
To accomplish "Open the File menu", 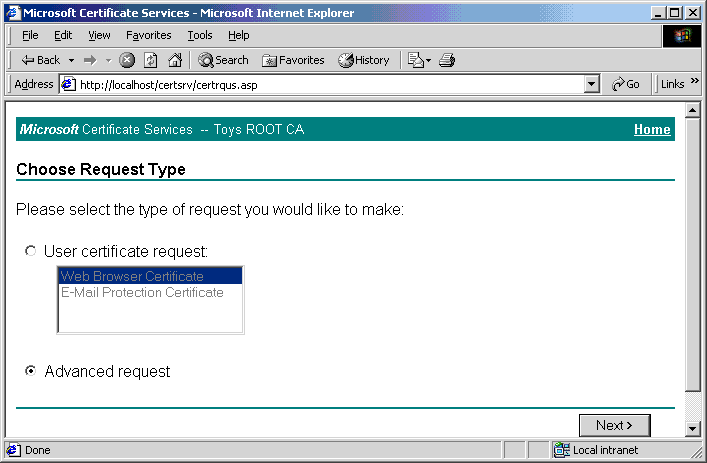I will pyautogui.click(x=30, y=35).
